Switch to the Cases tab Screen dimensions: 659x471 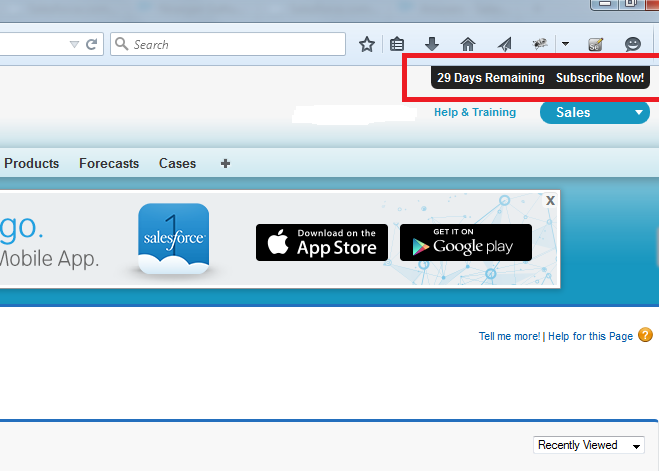point(177,163)
